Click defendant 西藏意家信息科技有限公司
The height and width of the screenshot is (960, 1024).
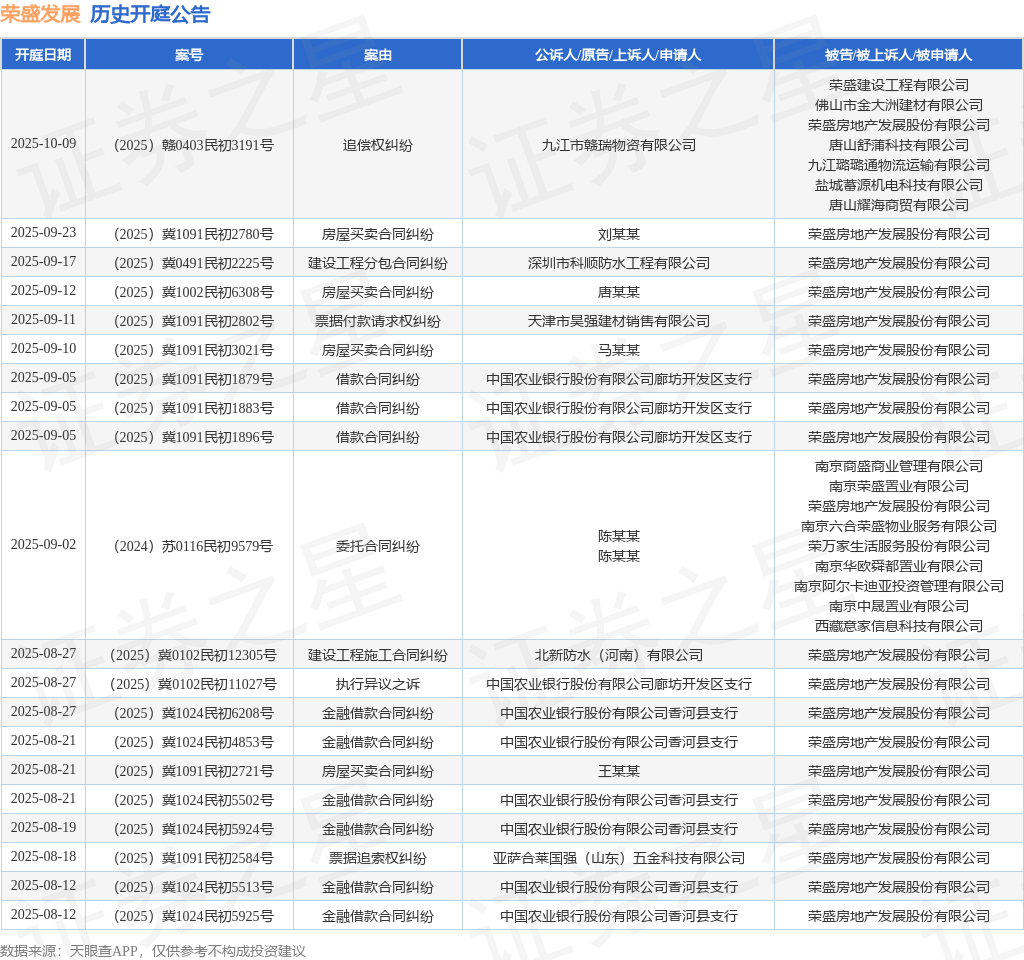pos(899,626)
